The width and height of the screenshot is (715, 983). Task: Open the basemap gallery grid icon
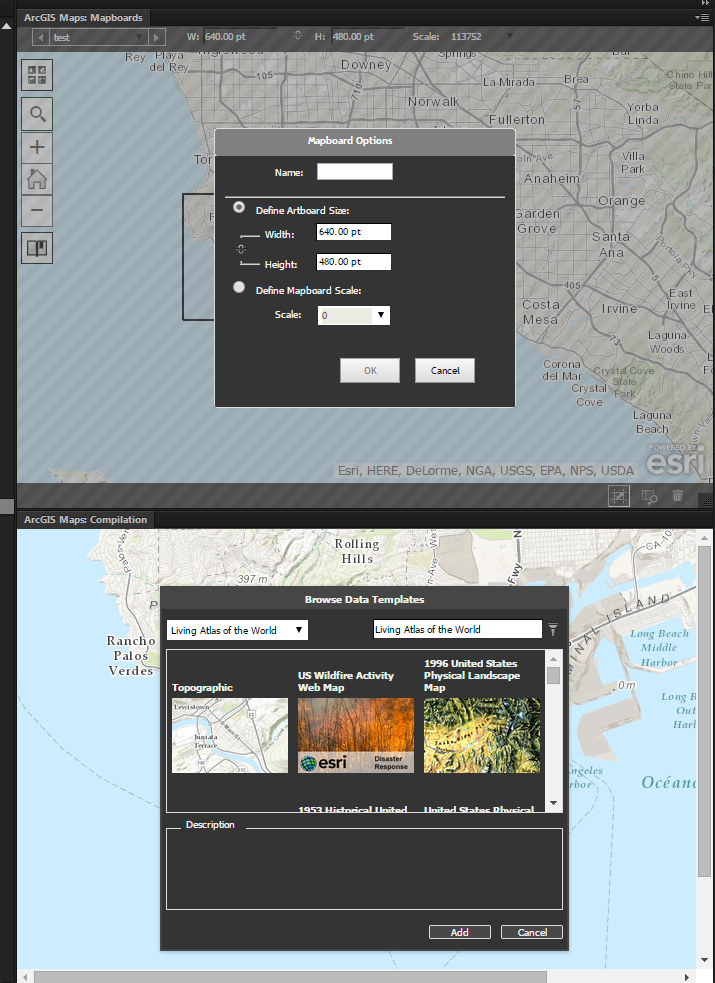point(37,75)
